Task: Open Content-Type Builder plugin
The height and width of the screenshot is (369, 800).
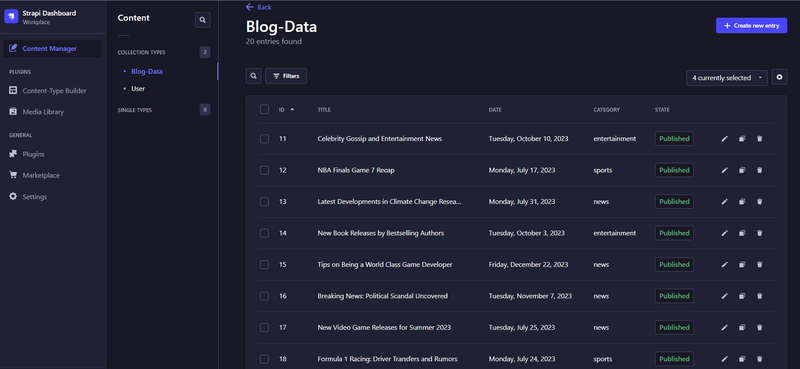Action: [x=54, y=91]
